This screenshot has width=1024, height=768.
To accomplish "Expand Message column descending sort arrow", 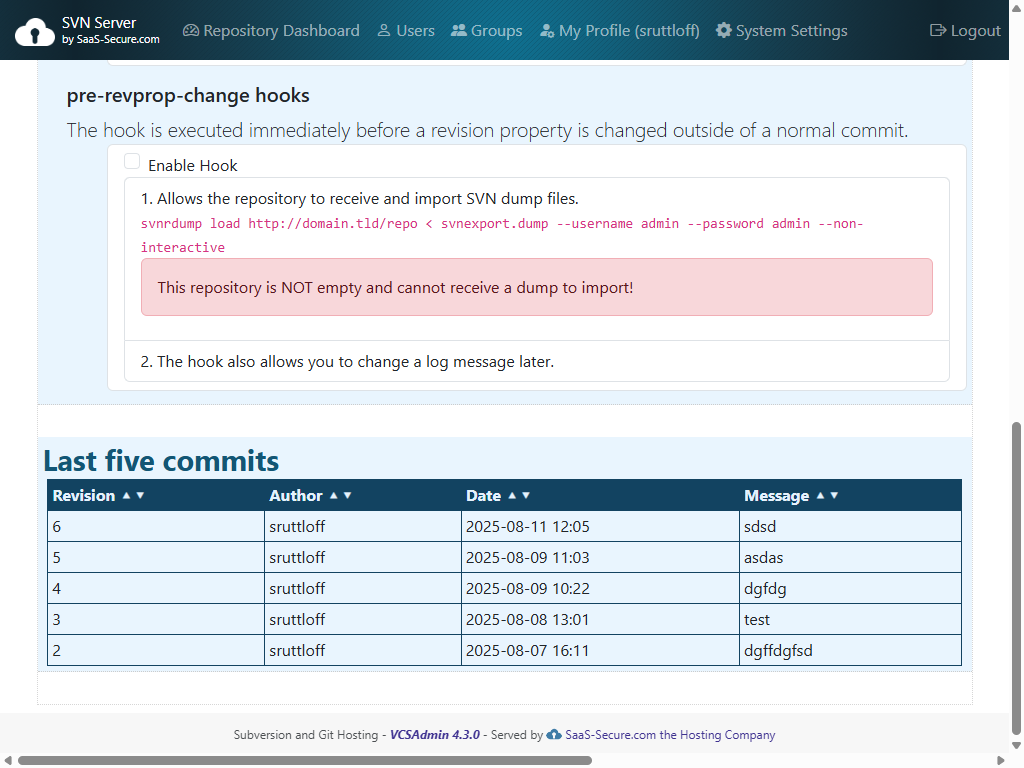I will pos(835,495).
